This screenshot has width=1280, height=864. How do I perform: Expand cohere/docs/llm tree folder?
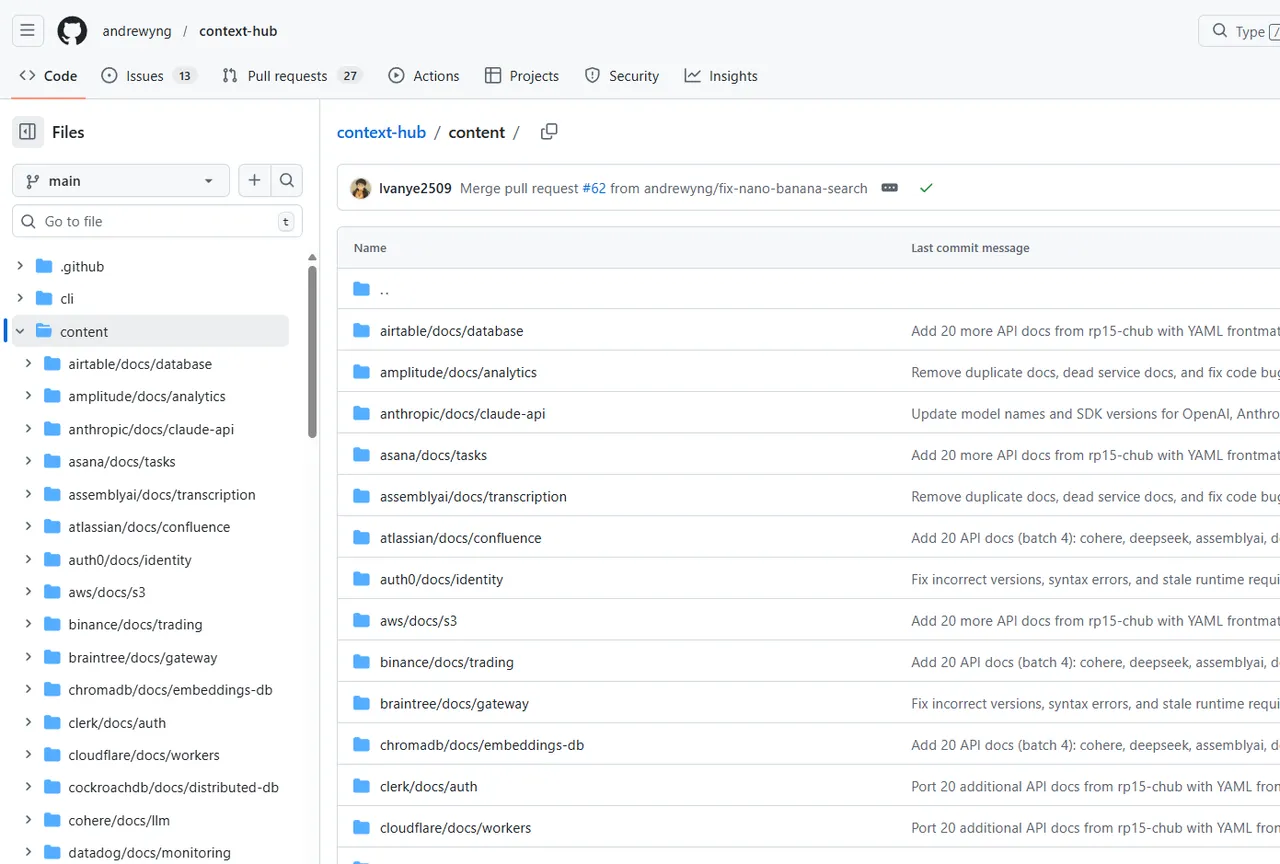[x=29, y=820]
